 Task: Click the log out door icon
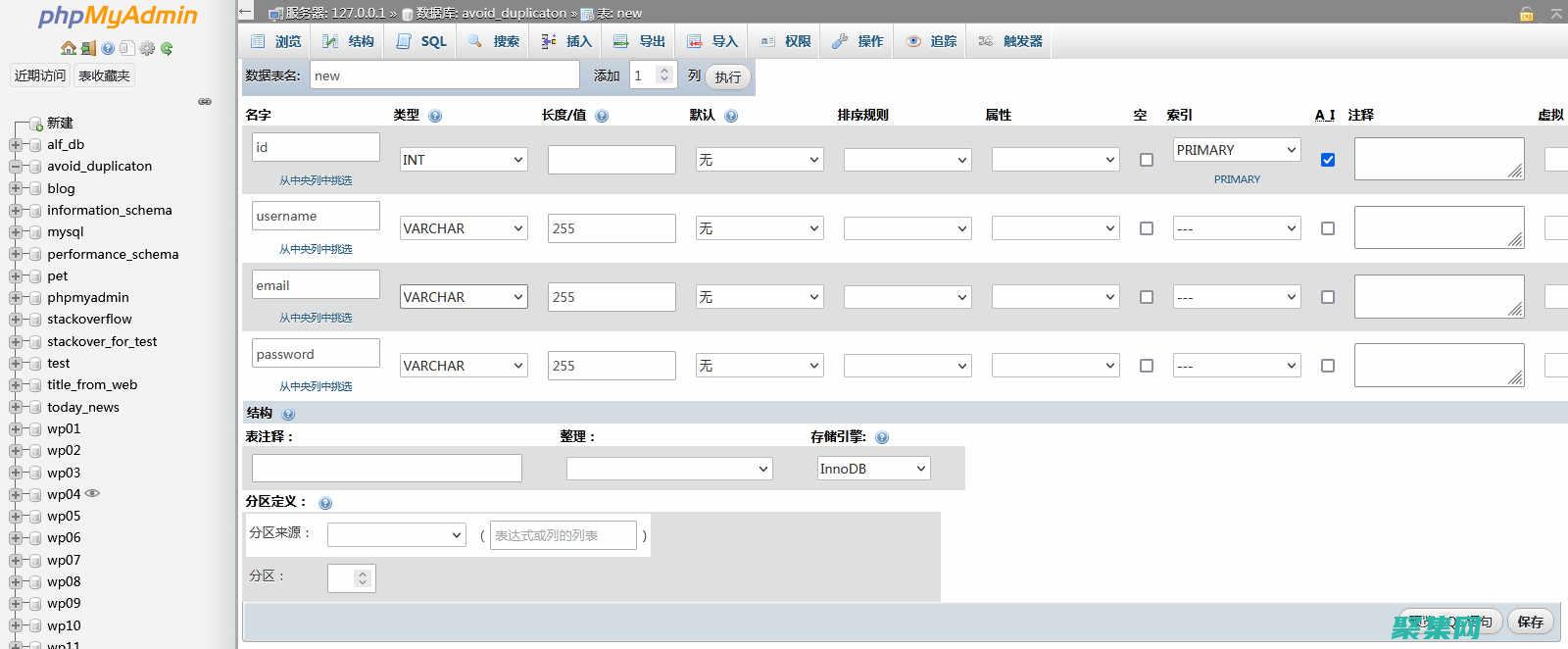pos(87,48)
